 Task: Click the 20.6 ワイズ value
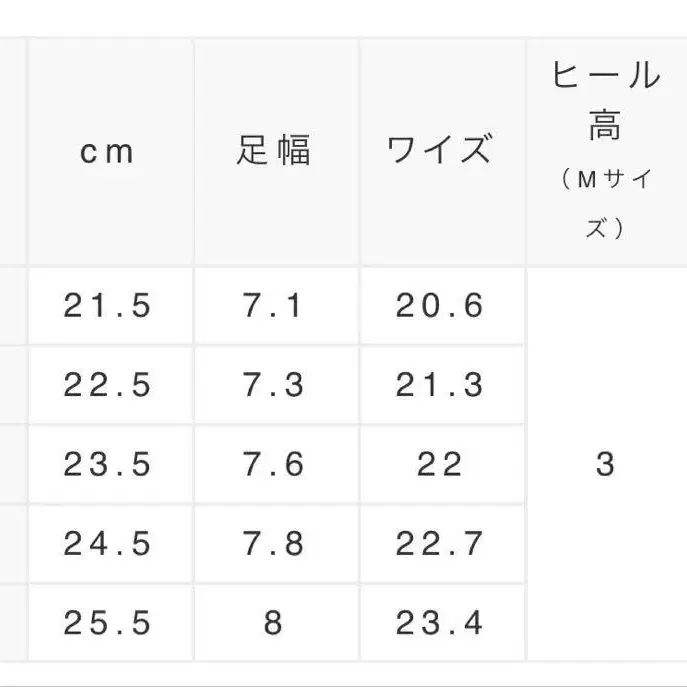click(x=440, y=305)
